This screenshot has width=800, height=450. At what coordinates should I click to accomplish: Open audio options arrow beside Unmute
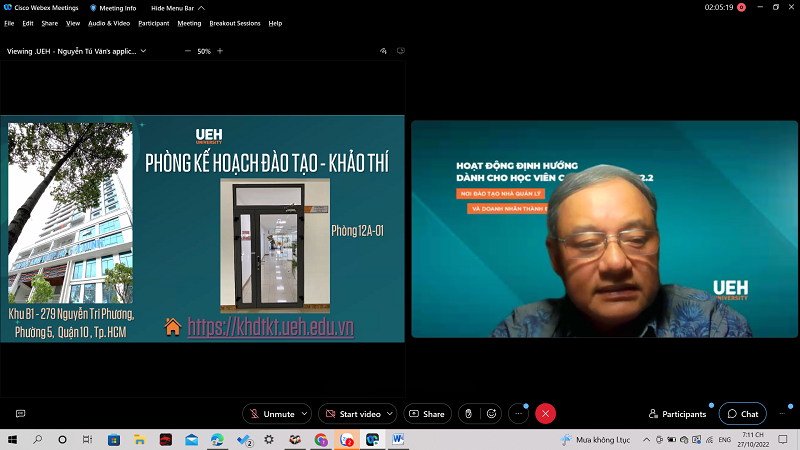[305, 414]
